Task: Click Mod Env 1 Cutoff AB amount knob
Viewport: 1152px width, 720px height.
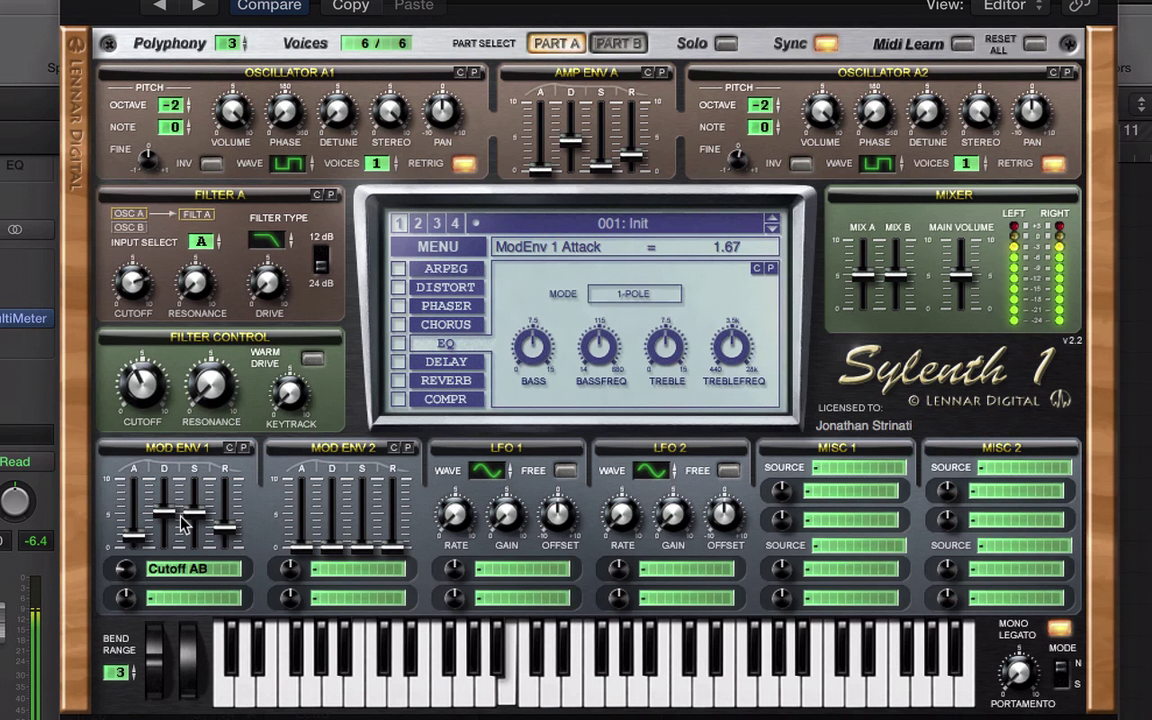Action: click(126, 569)
